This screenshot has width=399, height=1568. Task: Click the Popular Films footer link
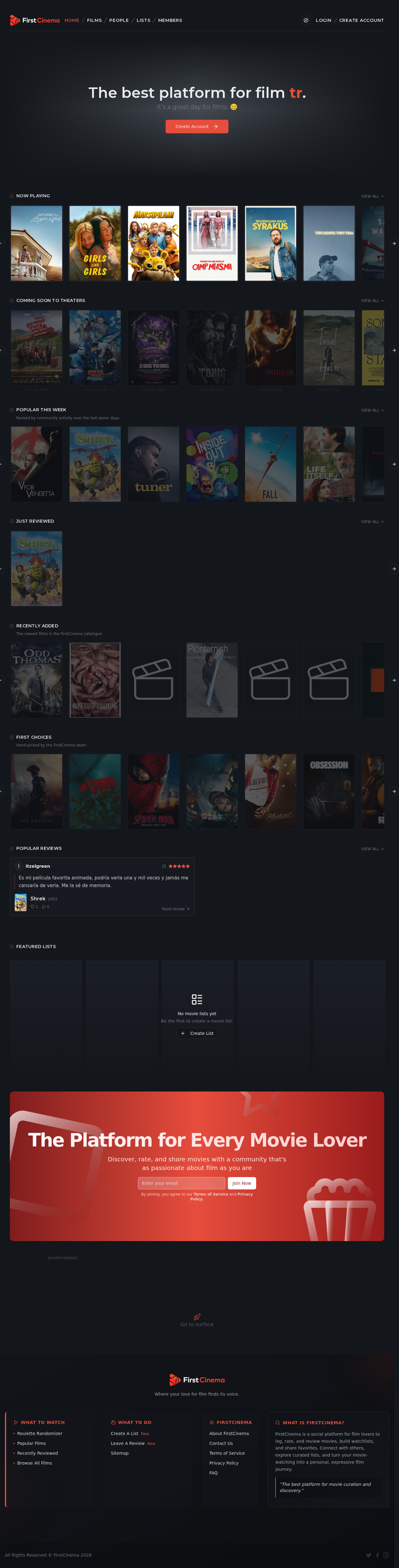[32, 1443]
